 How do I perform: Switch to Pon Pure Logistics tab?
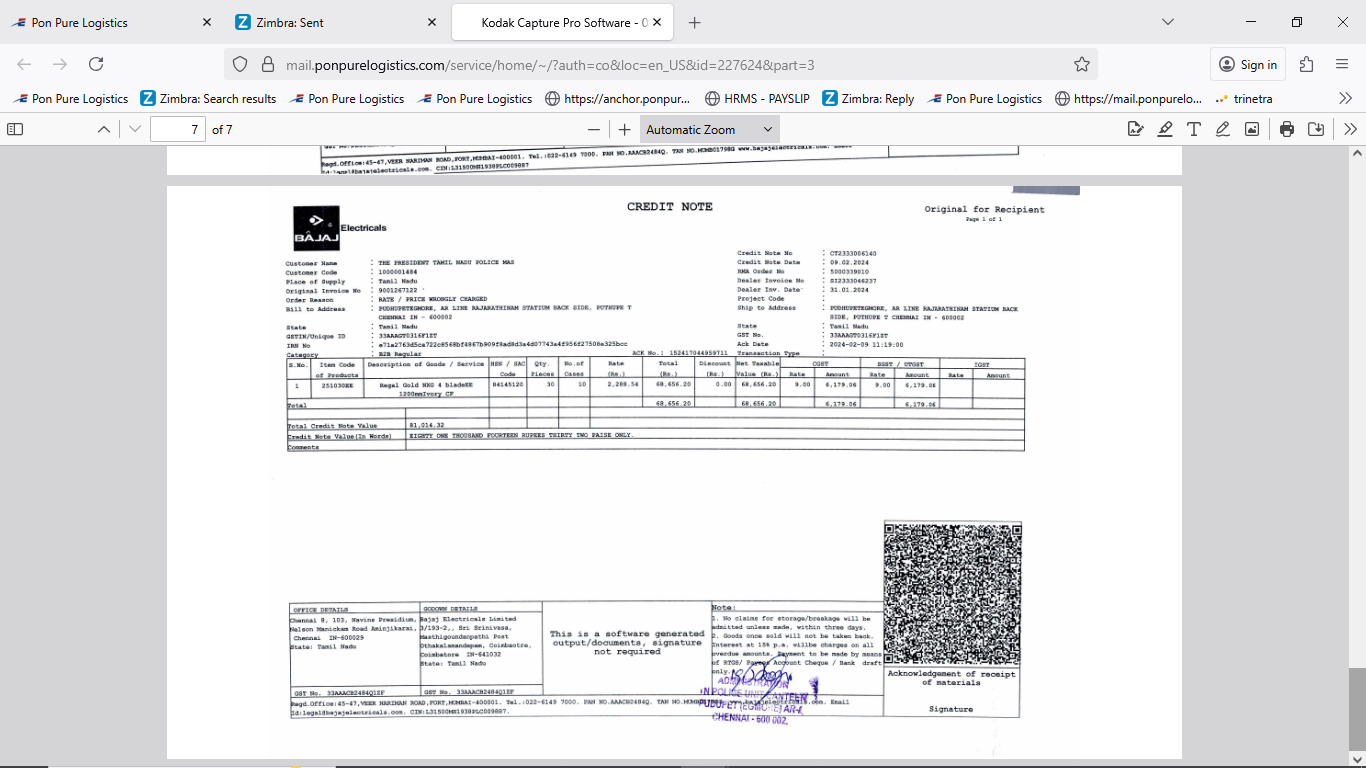[108, 22]
